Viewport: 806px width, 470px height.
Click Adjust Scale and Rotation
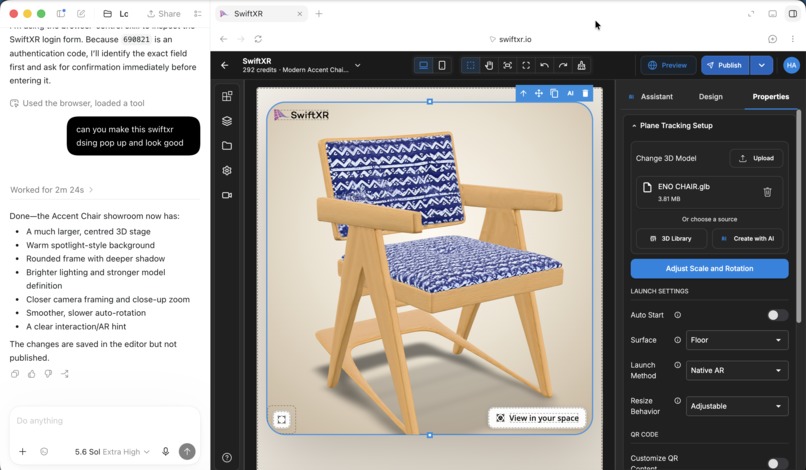coord(709,268)
